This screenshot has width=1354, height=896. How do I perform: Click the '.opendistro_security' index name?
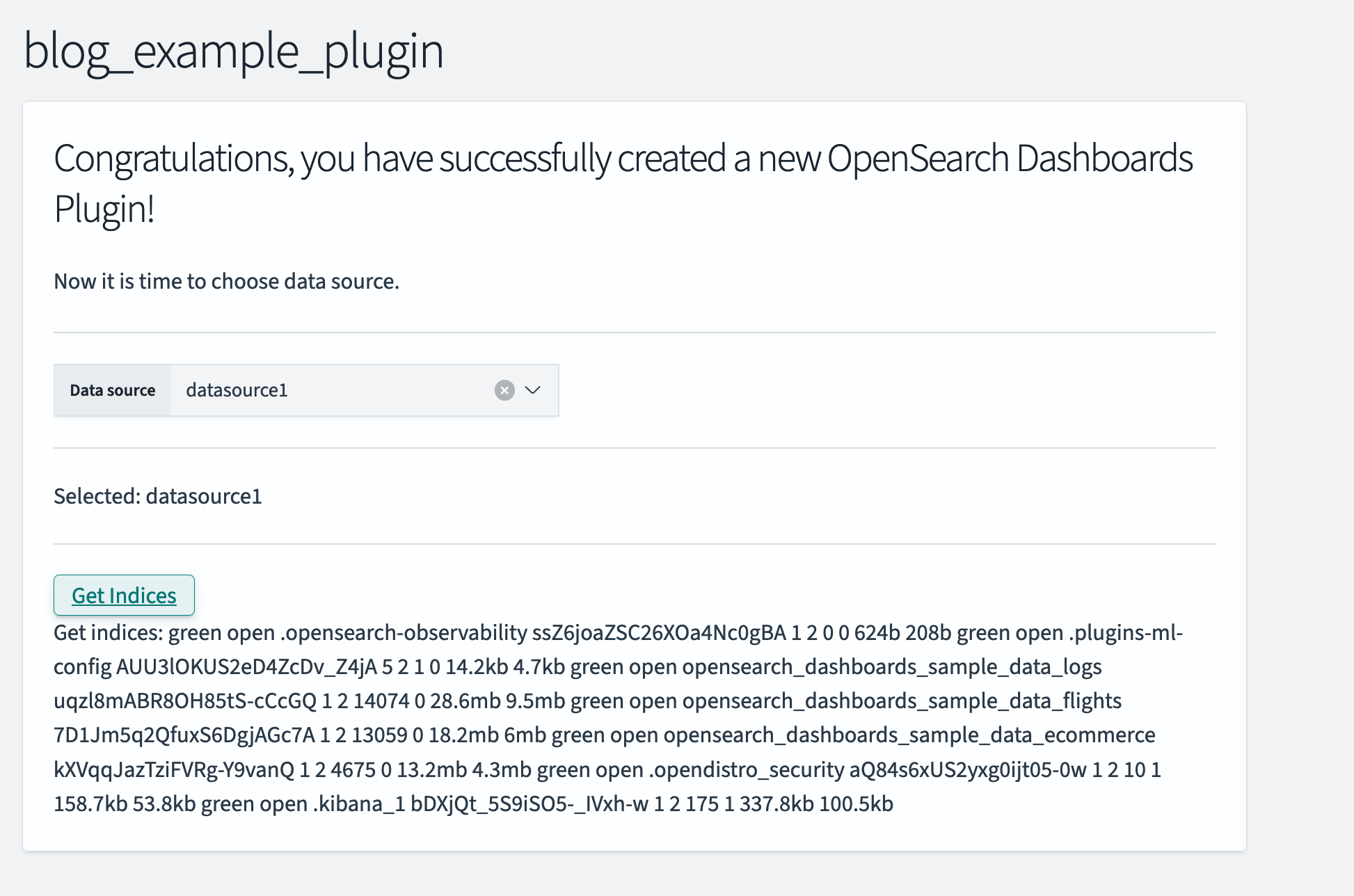pyautogui.click(x=747, y=769)
